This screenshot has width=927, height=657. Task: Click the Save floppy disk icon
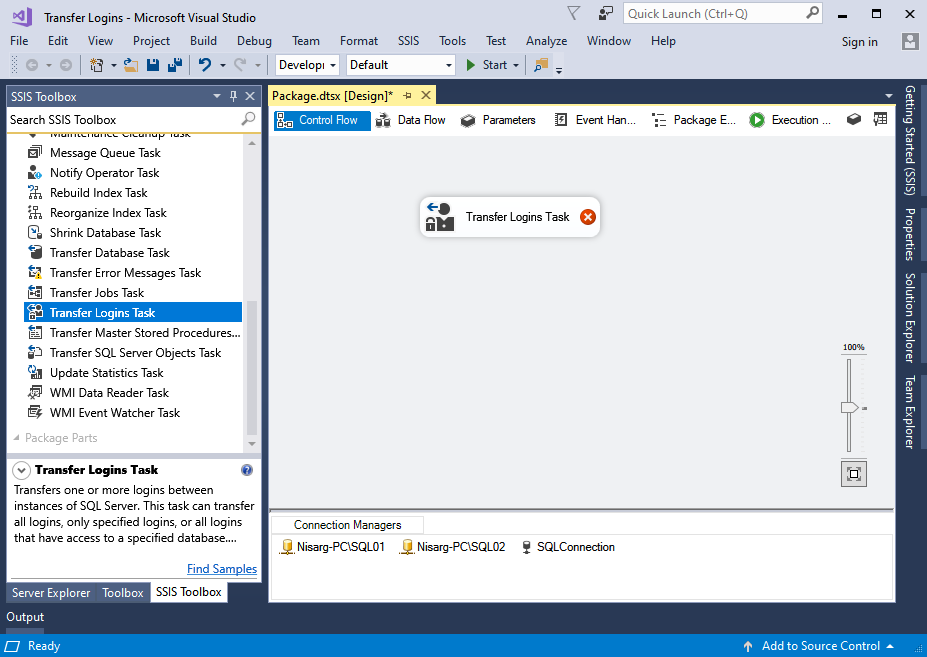[153, 65]
